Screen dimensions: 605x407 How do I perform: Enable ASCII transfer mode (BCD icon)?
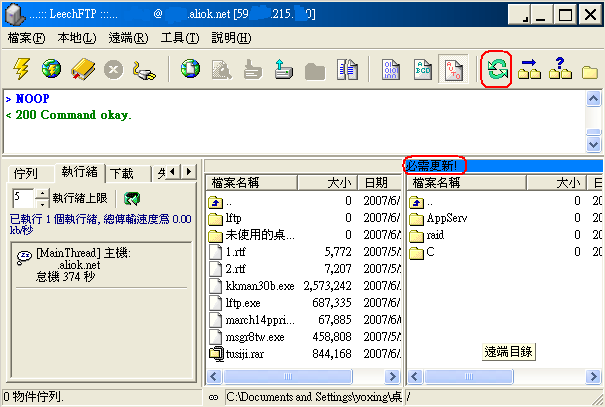tap(421, 69)
